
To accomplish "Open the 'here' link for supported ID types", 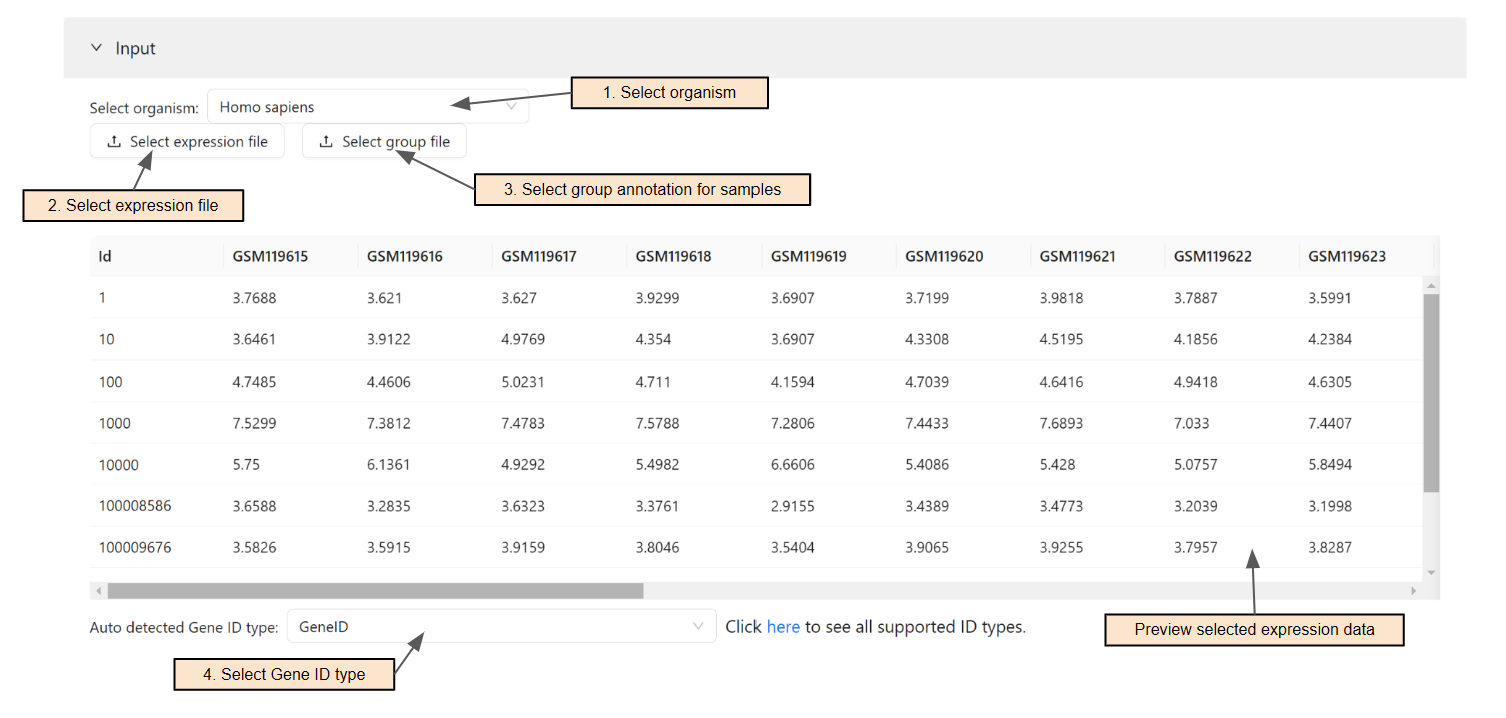I will coord(783,626).
